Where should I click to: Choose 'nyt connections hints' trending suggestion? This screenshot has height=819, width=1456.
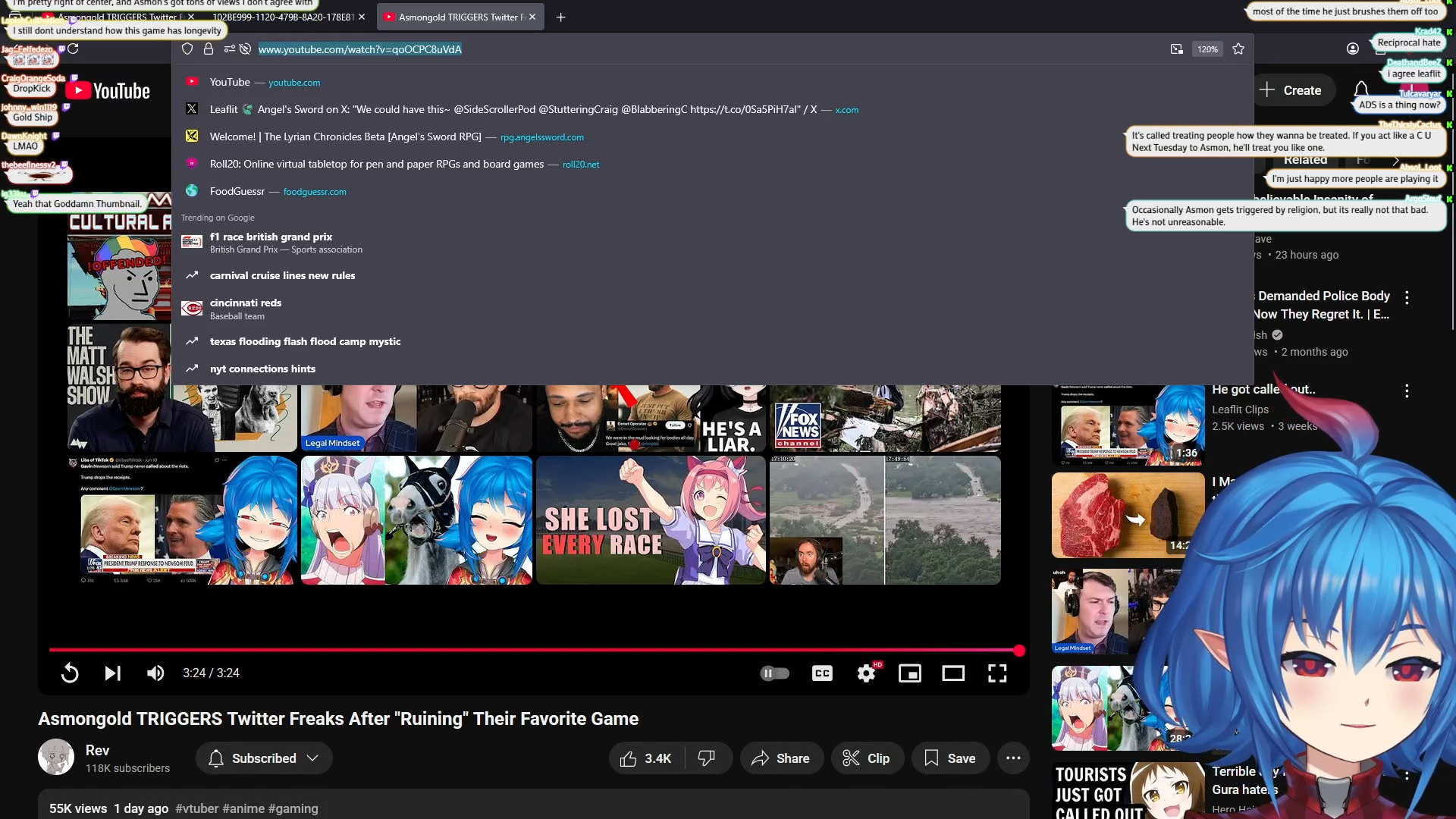click(262, 369)
